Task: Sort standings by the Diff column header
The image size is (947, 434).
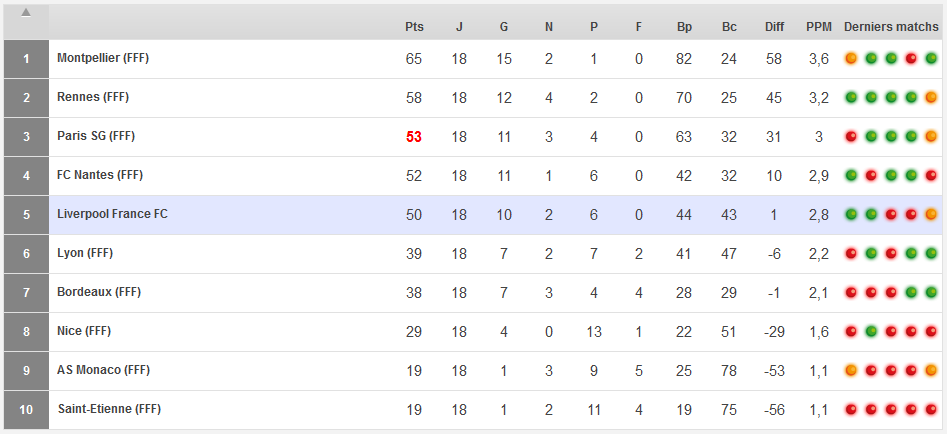Action: pos(774,27)
